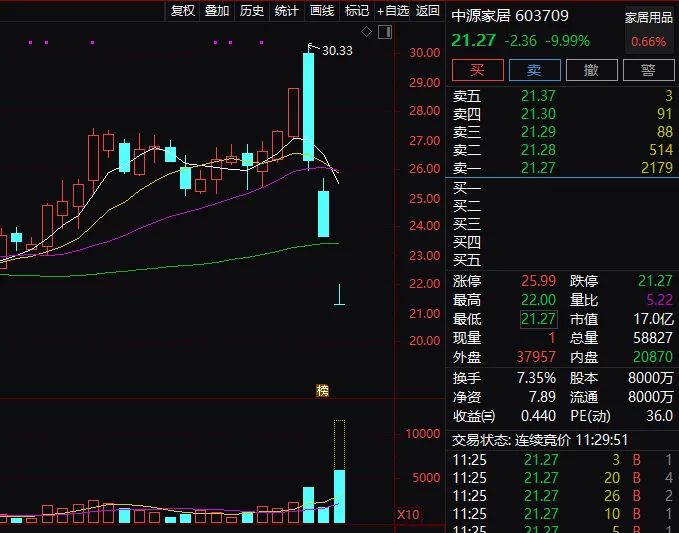
Task: Click the blue 卖 sell button
Action: (535, 70)
